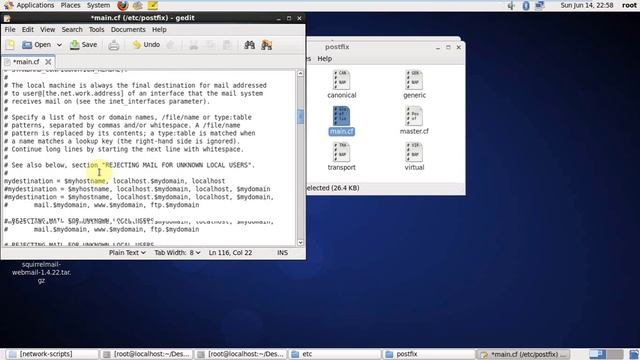The width and height of the screenshot is (640, 360).
Task: Click the scroll up arrow in gedit
Action: (300, 73)
